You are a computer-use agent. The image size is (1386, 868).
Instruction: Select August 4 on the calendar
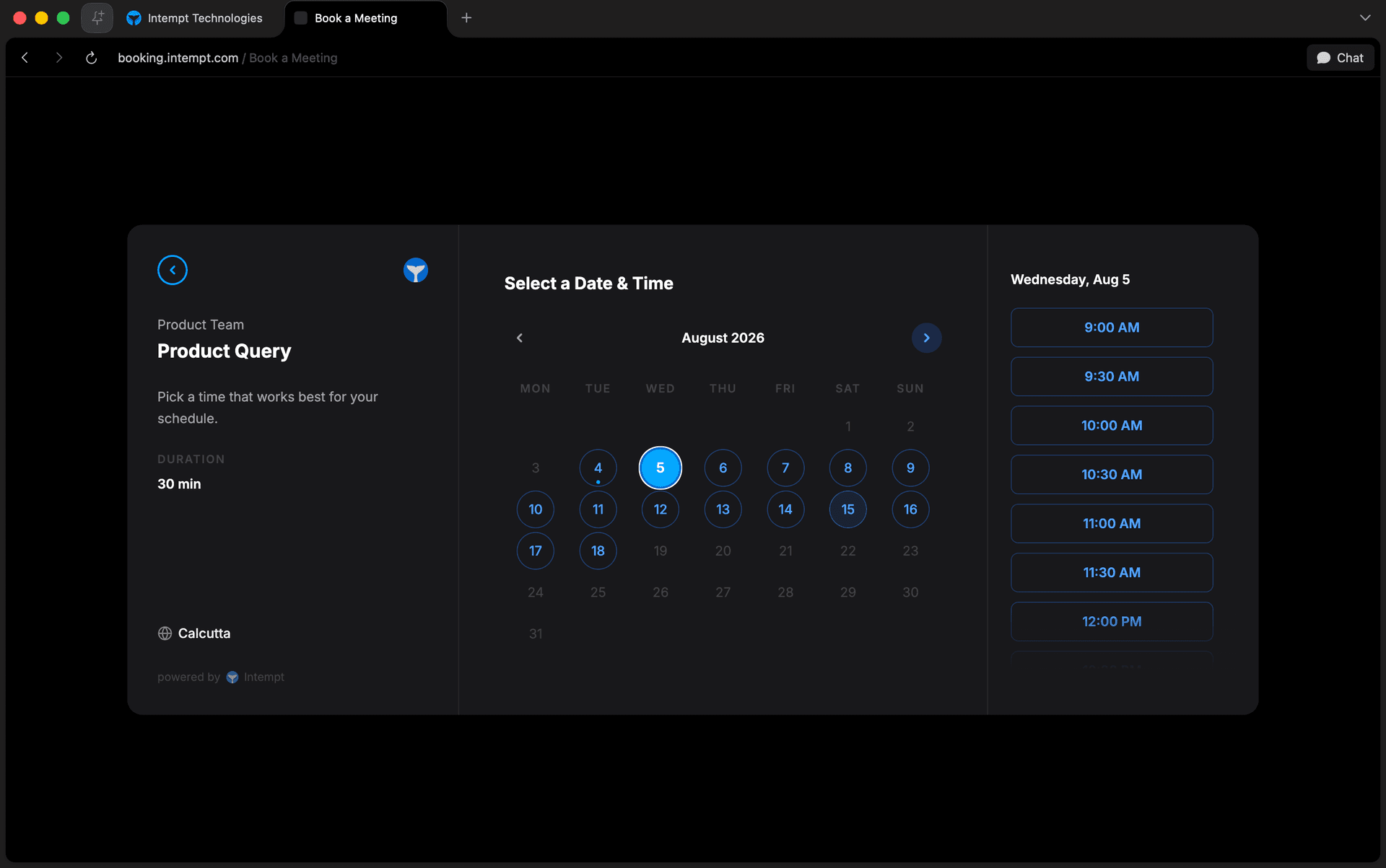[x=598, y=468]
